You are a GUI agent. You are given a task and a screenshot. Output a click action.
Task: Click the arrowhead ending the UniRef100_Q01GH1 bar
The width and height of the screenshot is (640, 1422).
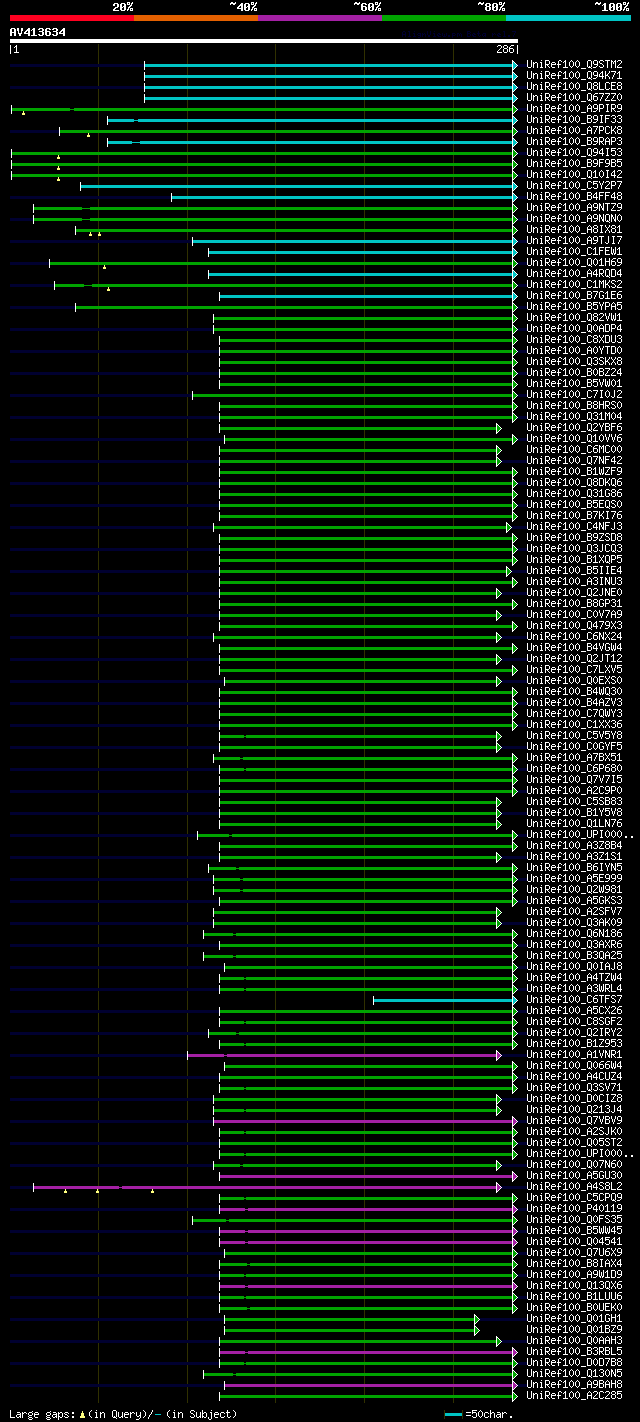click(x=477, y=1319)
